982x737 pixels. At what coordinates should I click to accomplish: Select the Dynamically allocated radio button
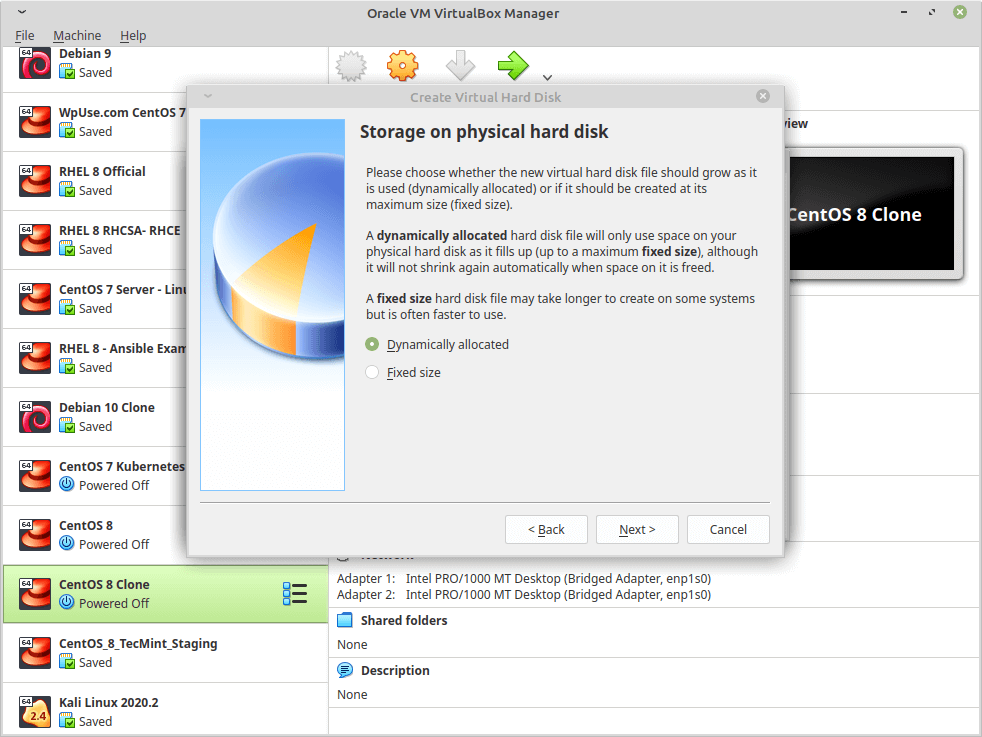coord(372,344)
